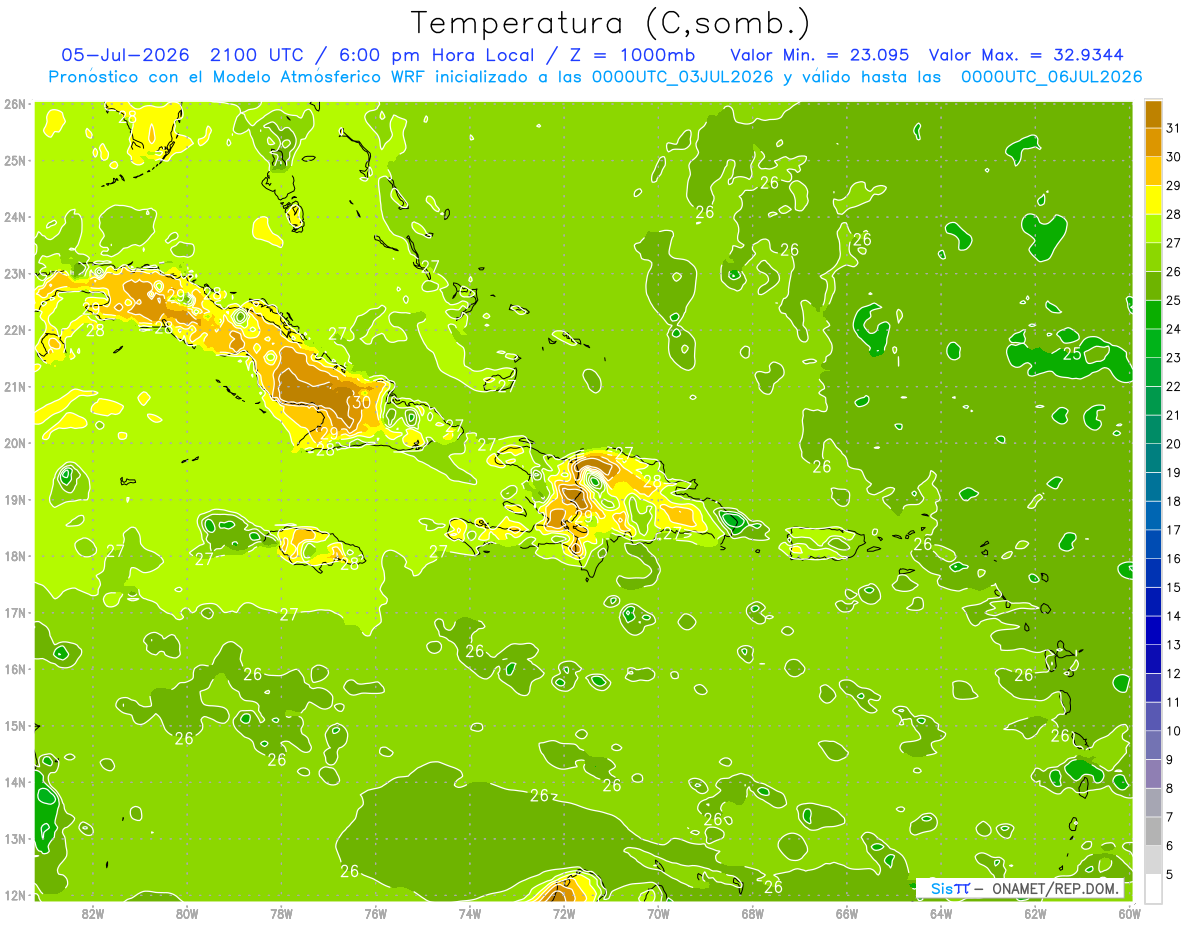
Task: Click the "30" contour label over eastern Cuba
Action: pos(362,402)
